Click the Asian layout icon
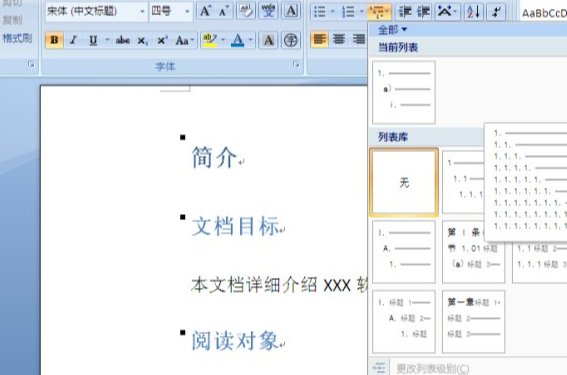567x375 pixels. pyautogui.click(x=447, y=12)
